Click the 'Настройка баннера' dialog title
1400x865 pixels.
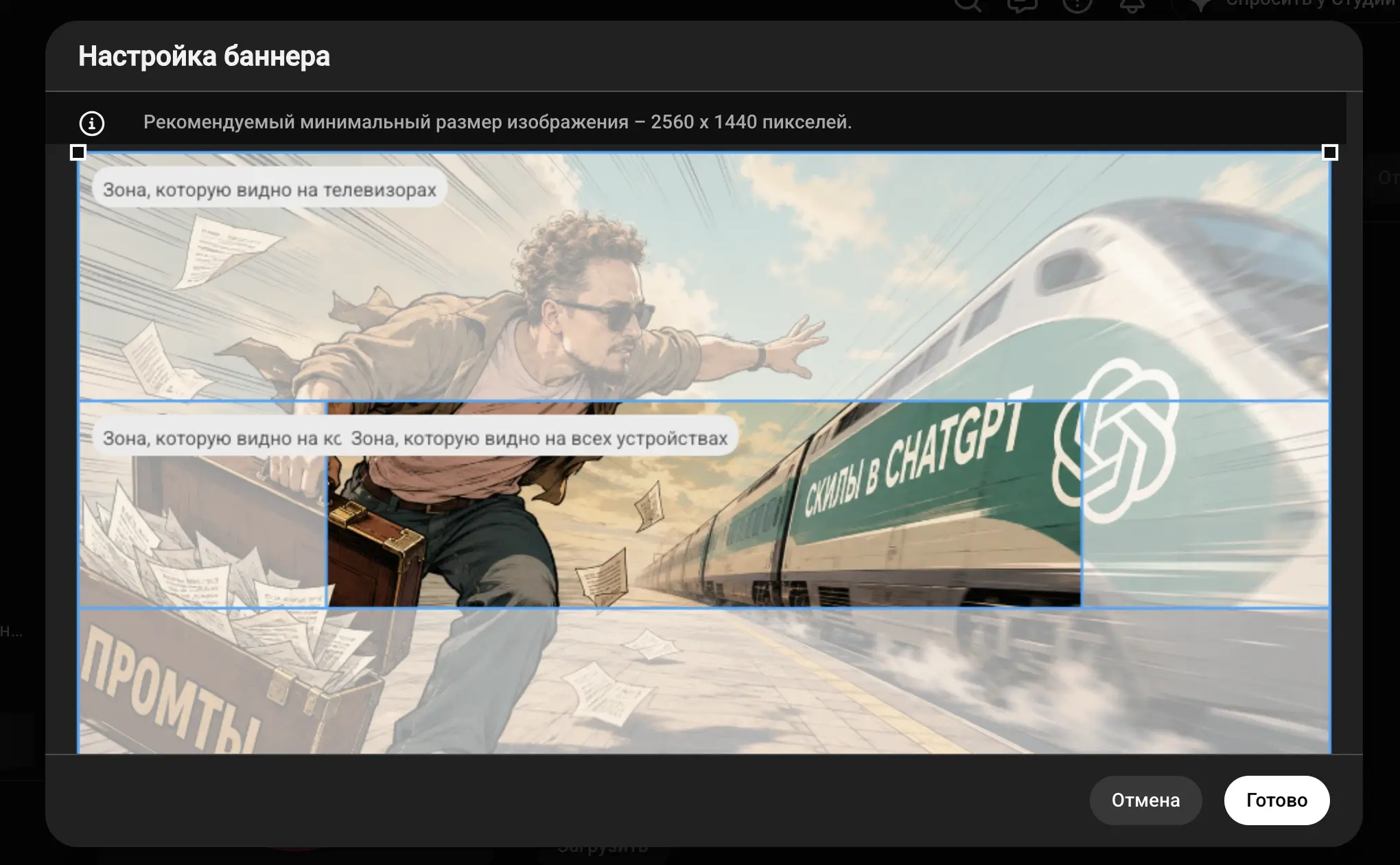click(x=204, y=56)
